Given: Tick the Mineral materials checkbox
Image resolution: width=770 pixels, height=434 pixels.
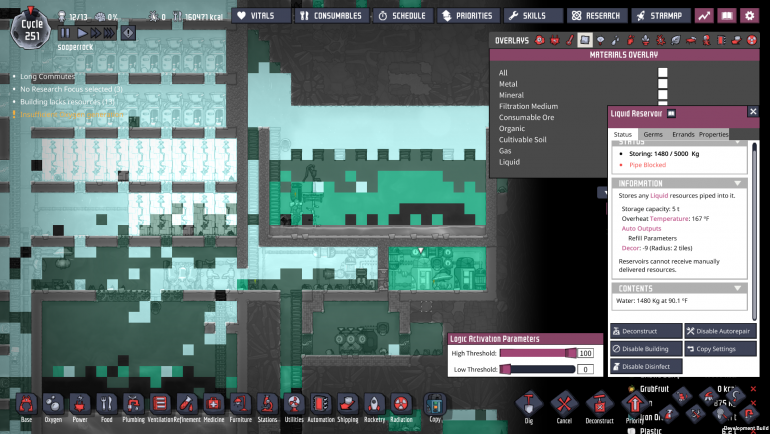Looking at the screenshot, I should (662, 95).
